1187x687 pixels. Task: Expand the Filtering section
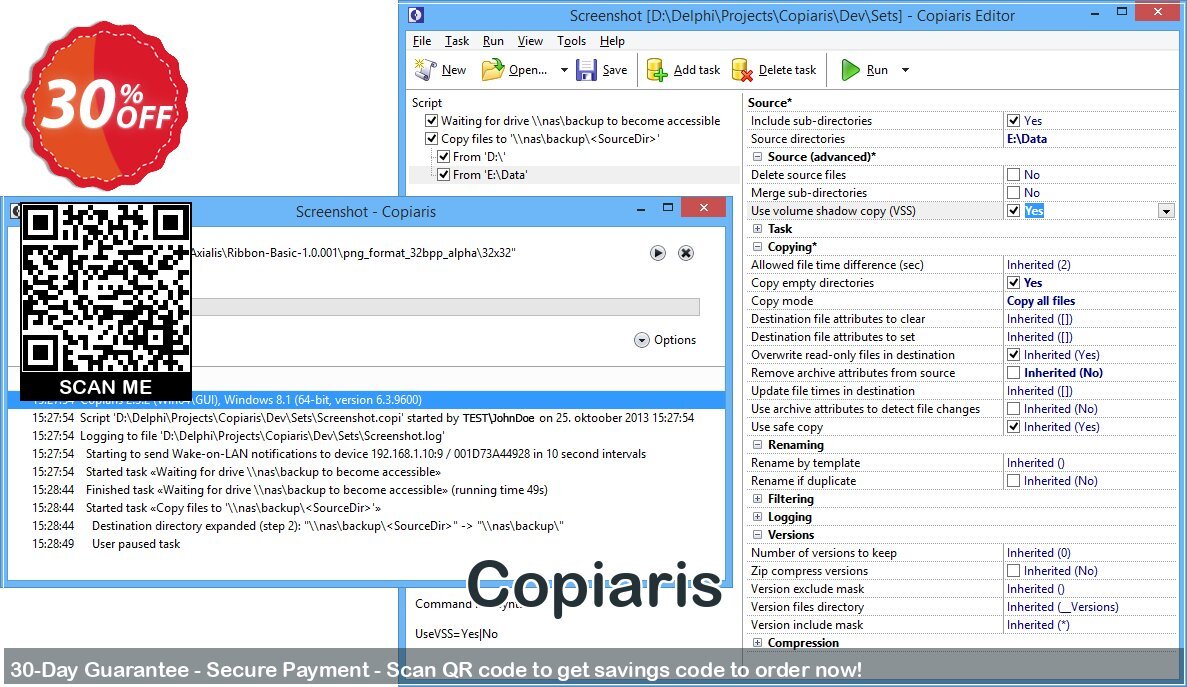click(x=757, y=499)
